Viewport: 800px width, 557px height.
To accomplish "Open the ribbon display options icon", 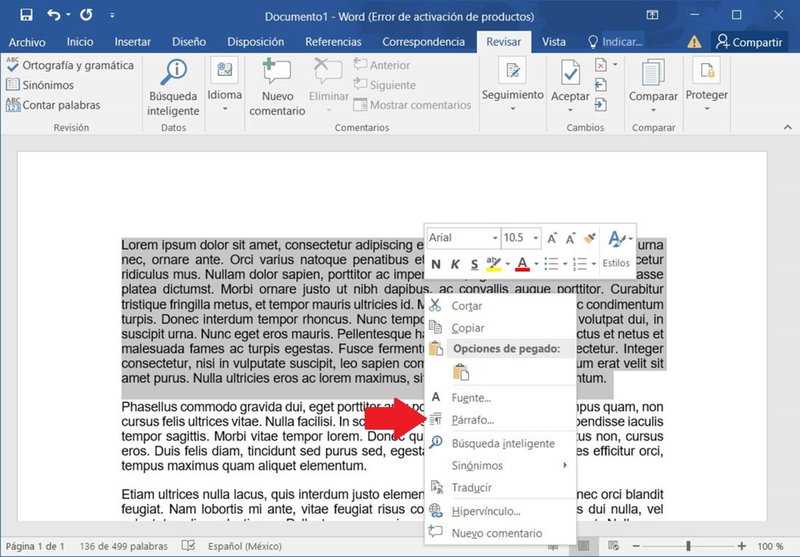I will click(x=652, y=15).
